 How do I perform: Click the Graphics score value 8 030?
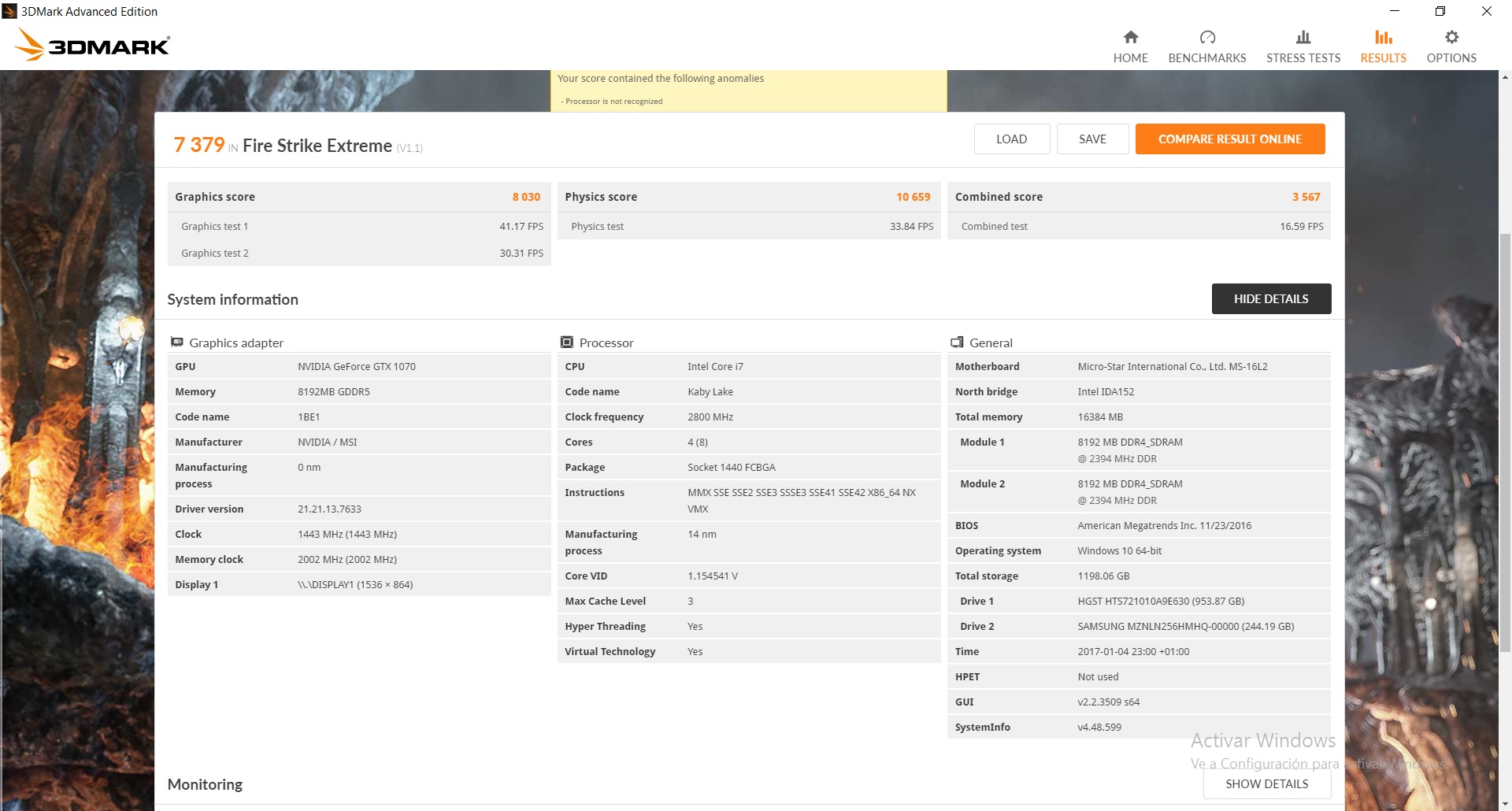point(526,197)
